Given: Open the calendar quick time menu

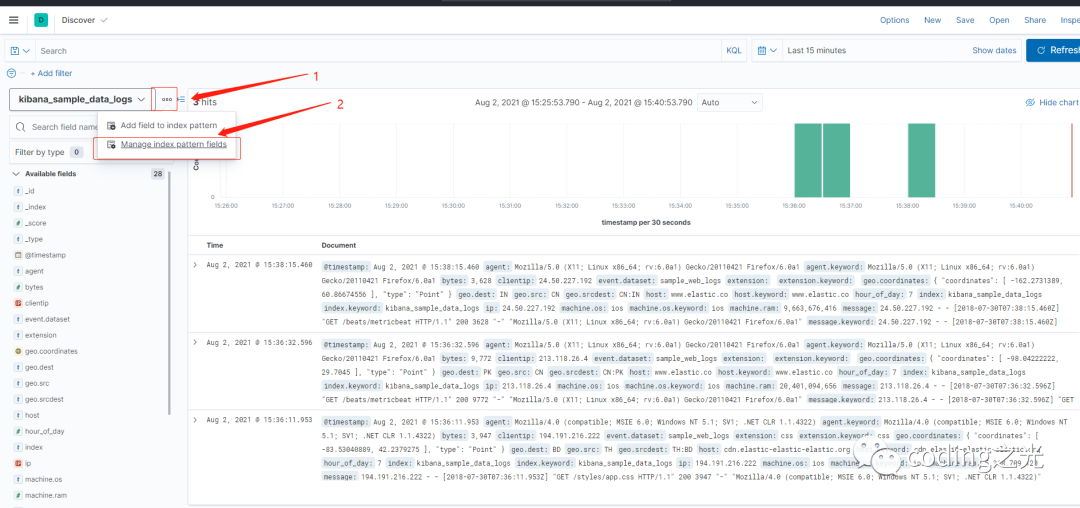Looking at the screenshot, I should (x=767, y=50).
